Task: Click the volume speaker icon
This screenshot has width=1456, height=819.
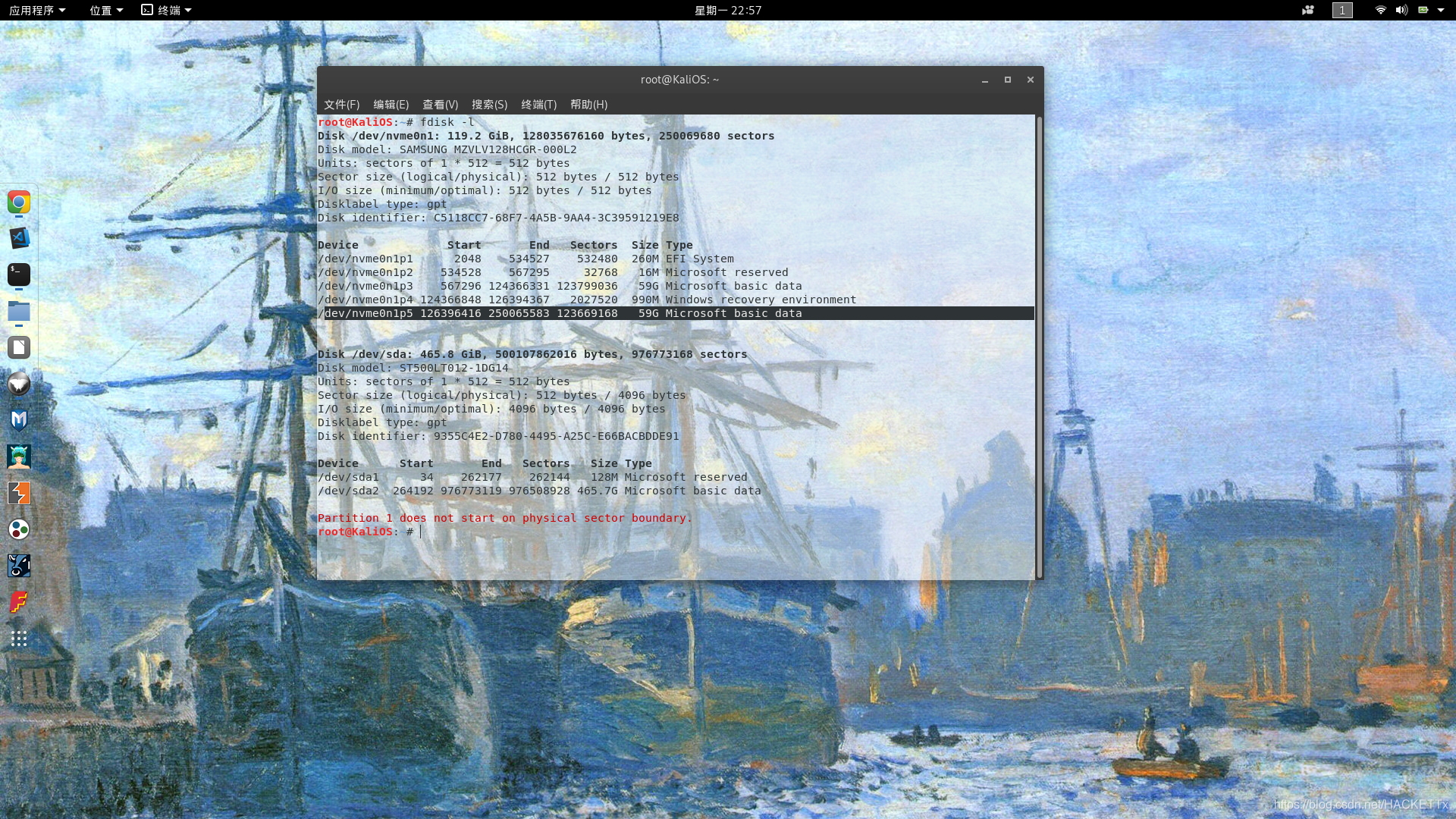Action: pyautogui.click(x=1401, y=10)
